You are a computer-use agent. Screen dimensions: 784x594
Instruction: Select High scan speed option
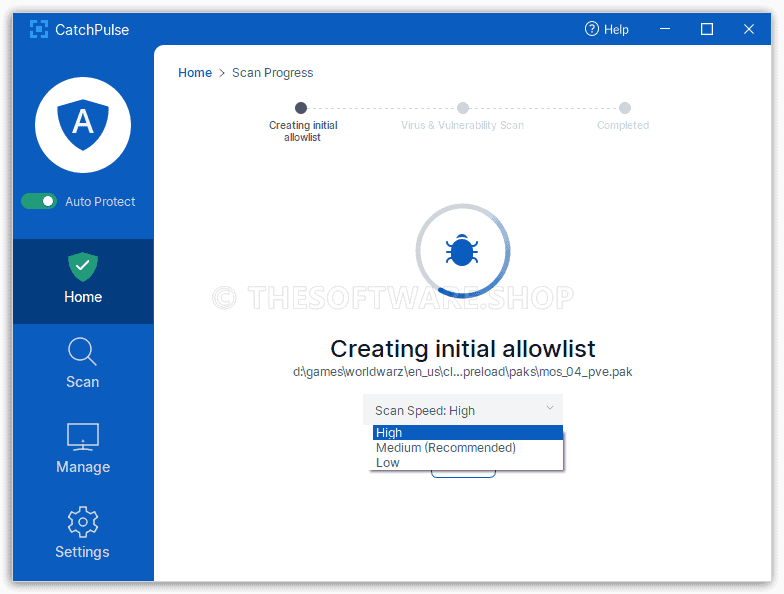tap(468, 432)
